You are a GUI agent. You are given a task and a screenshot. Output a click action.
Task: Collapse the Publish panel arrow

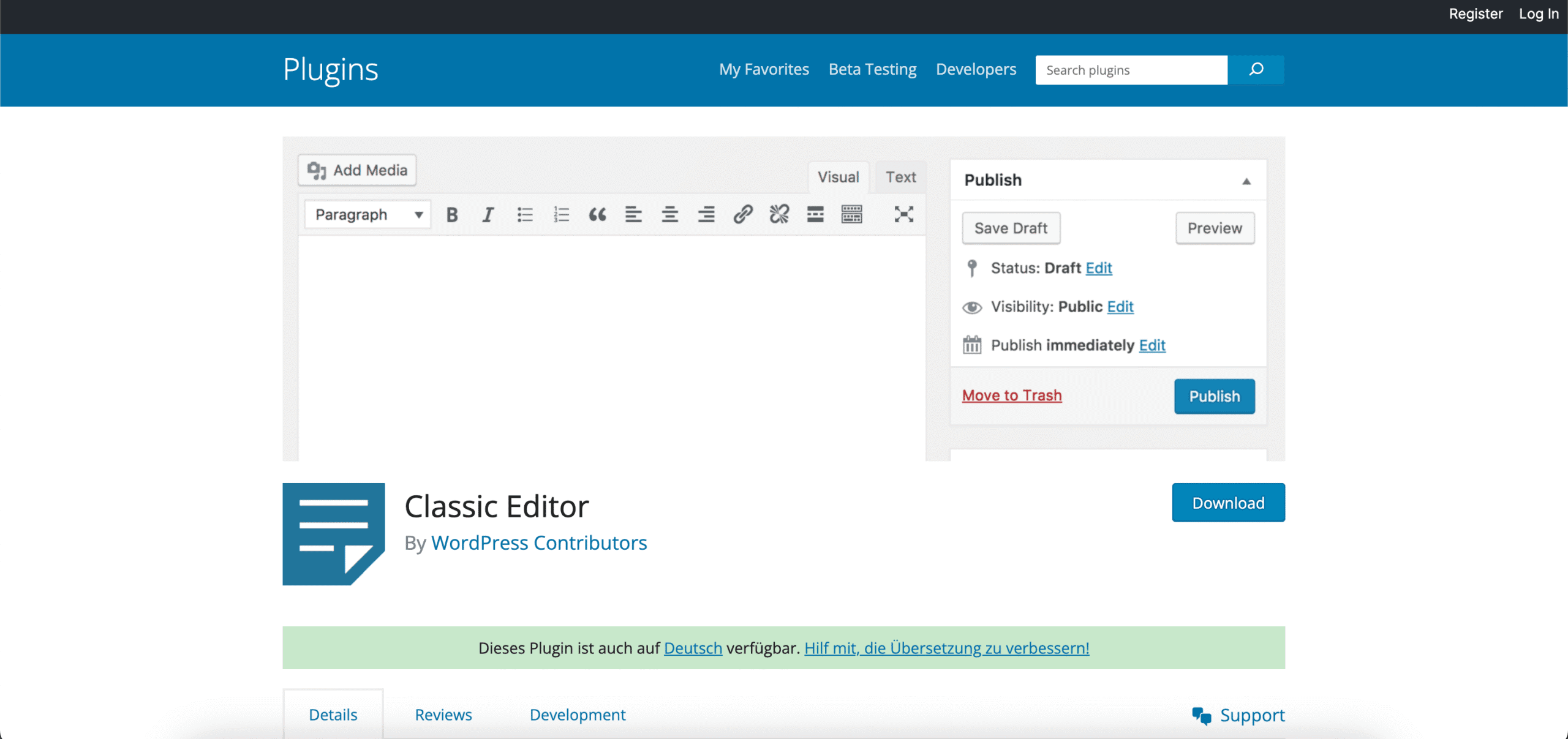coord(1246,181)
